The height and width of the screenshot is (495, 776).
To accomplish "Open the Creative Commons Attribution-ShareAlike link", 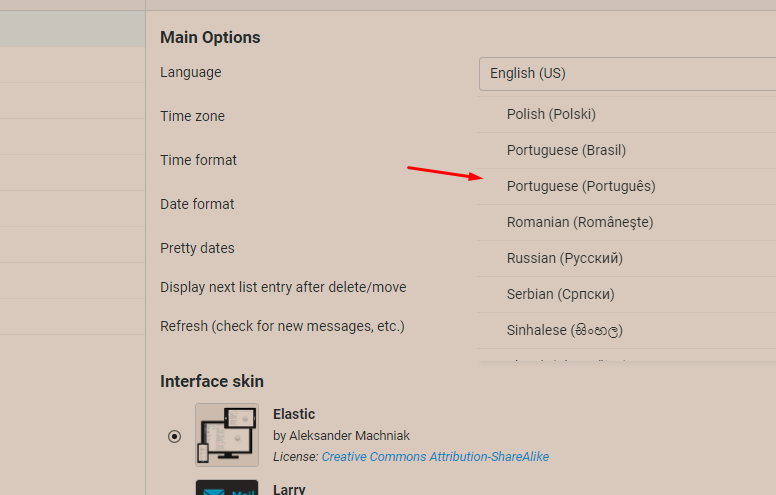I will coord(435,457).
